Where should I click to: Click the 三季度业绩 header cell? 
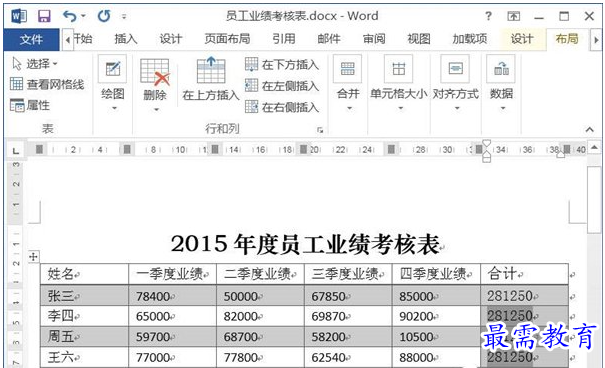point(348,274)
